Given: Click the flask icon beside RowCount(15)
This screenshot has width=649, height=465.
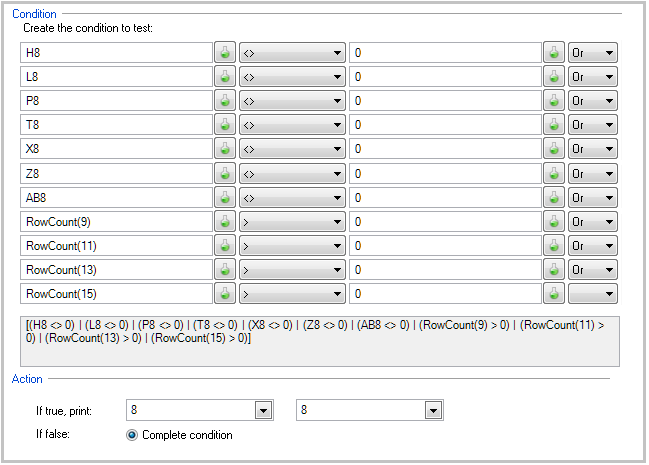Looking at the screenshot, I should tap(225, 294).
